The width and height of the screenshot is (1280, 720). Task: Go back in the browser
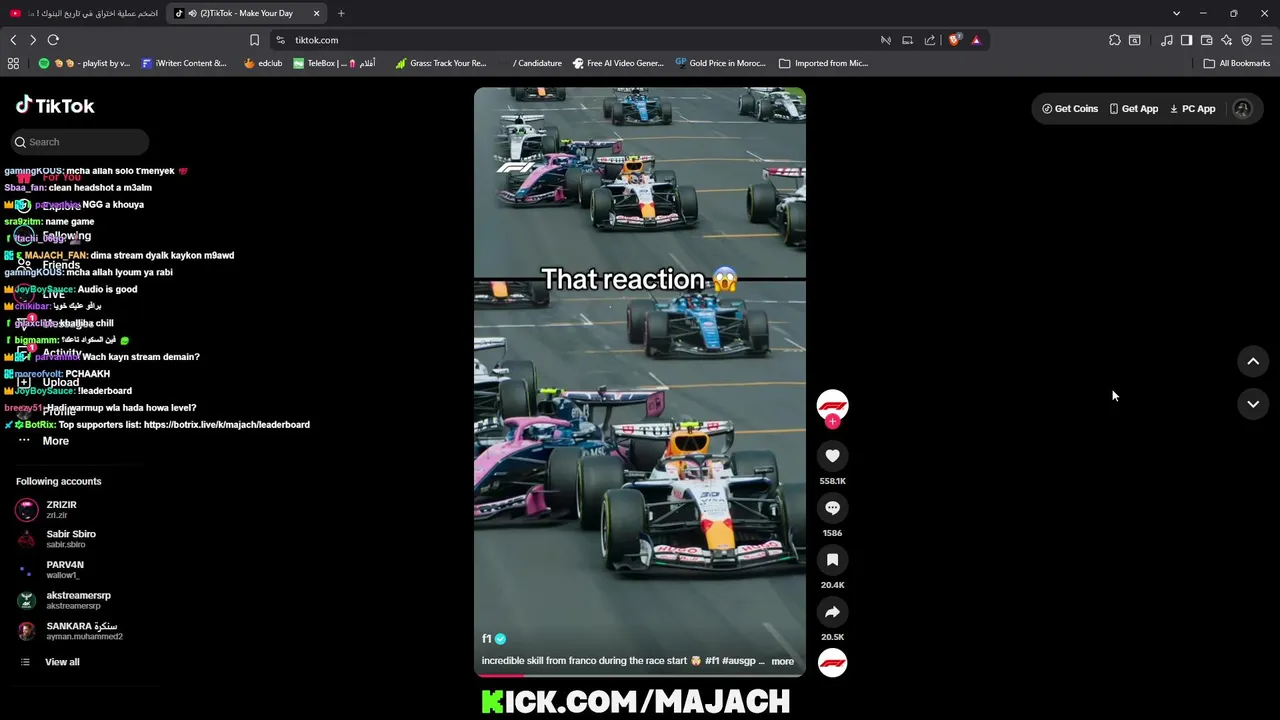[13, 40]
